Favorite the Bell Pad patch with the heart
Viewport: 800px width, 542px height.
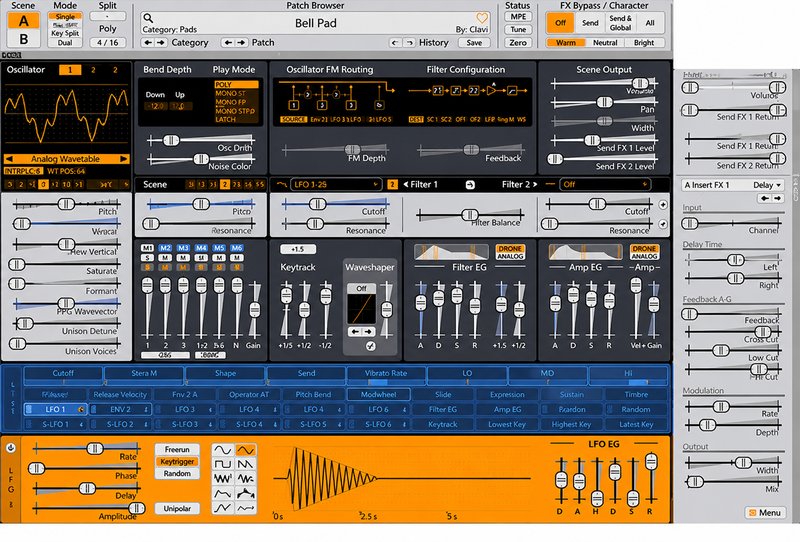coord(482,18)
